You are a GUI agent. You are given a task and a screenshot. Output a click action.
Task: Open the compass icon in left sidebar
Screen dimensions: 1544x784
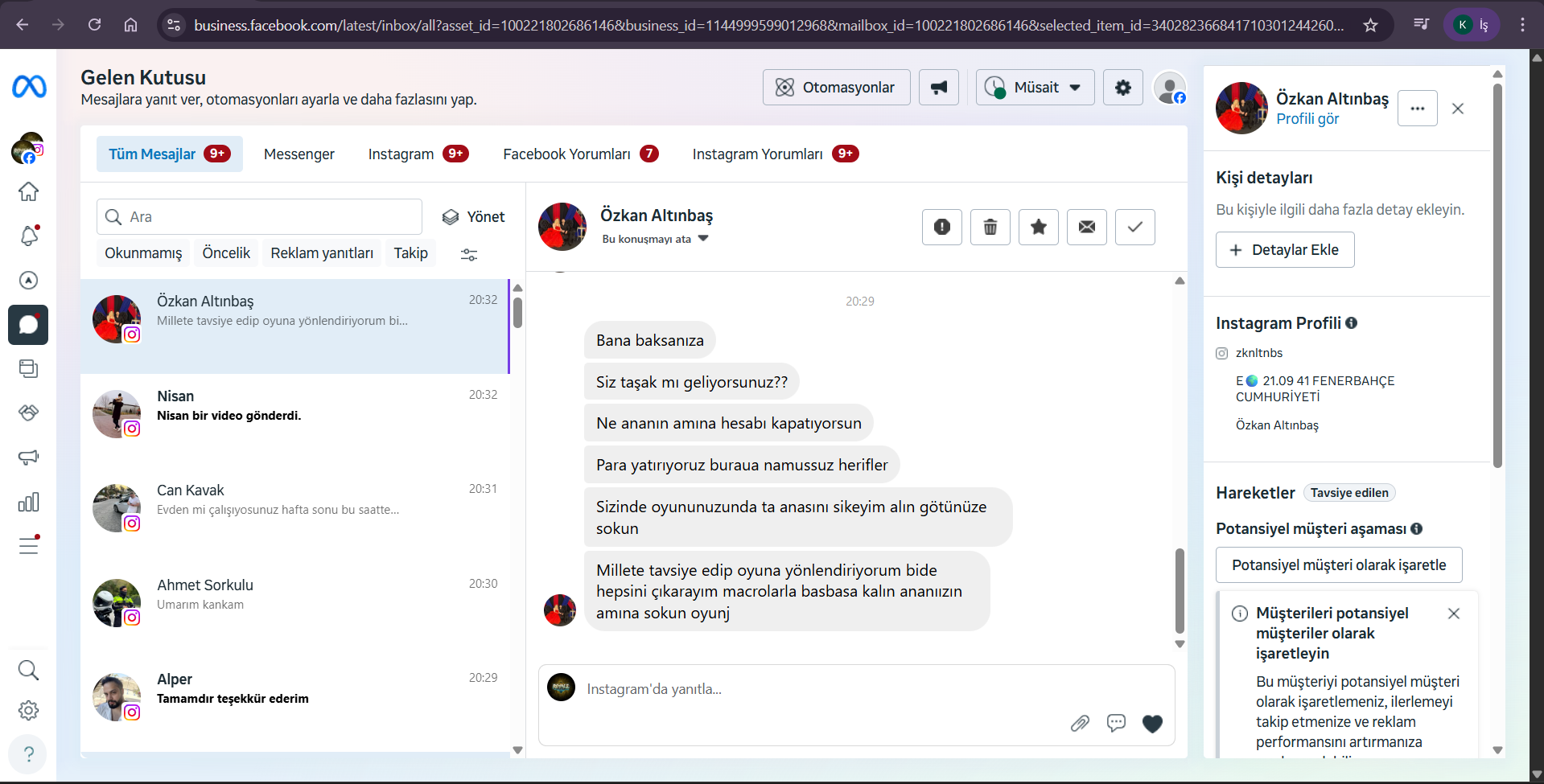pos(28,280)
